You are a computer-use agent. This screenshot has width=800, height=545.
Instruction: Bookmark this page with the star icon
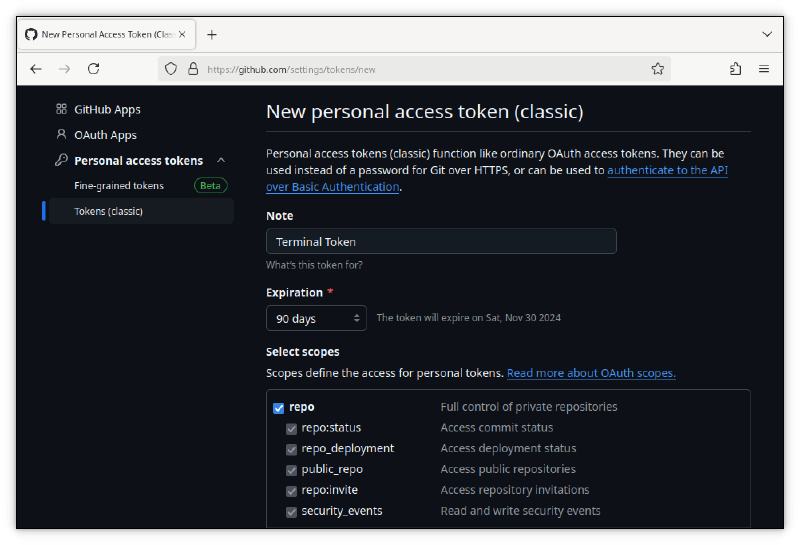coord(658,69)
